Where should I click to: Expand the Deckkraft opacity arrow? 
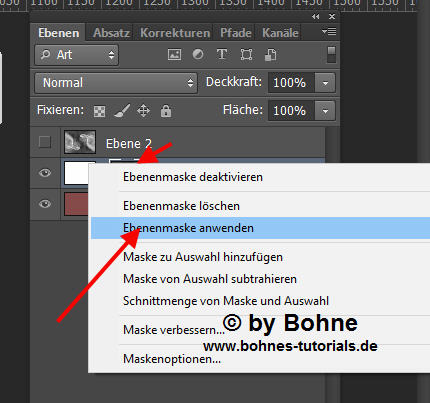[325, 83]
